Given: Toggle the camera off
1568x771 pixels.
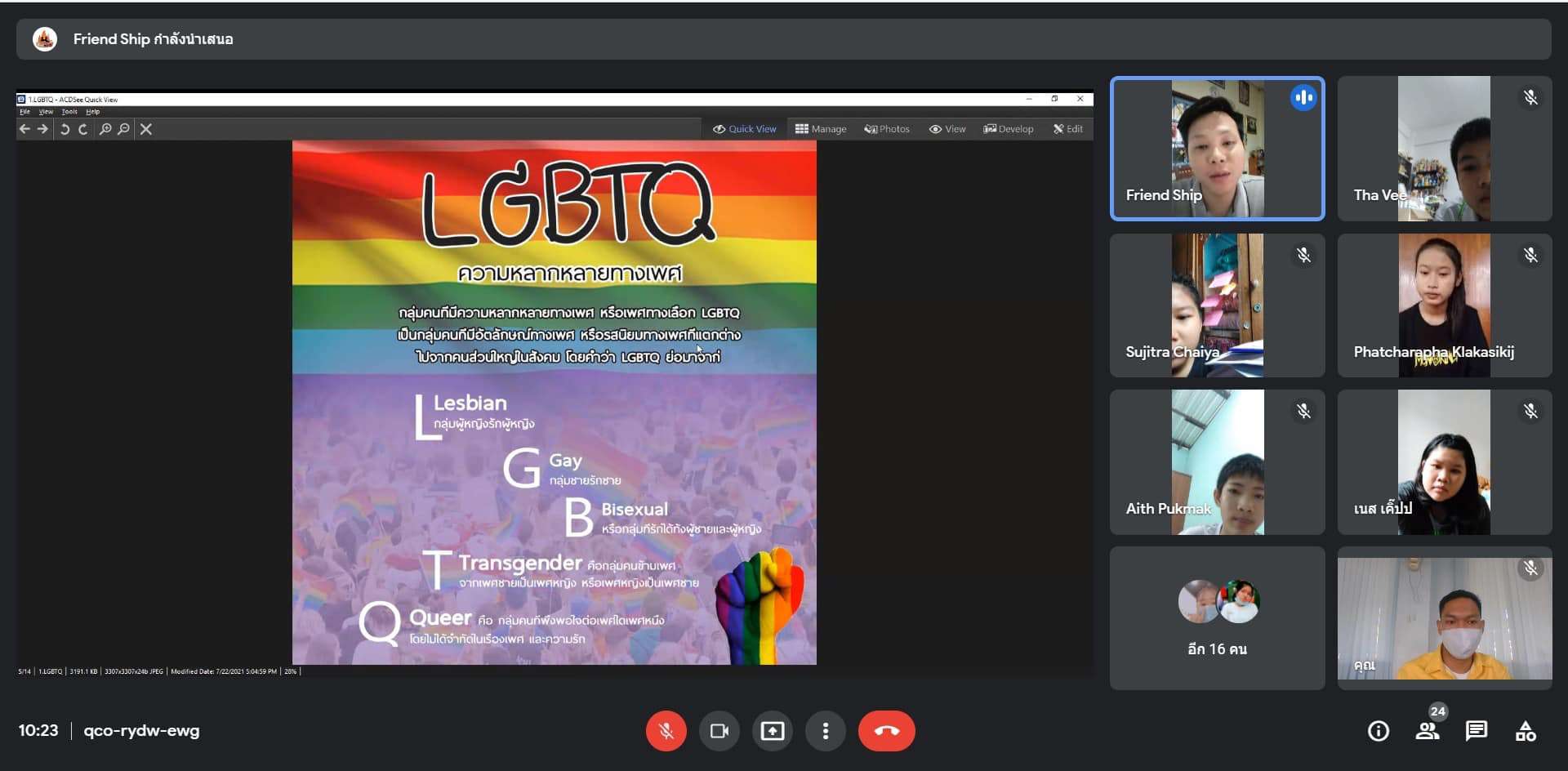Looking at the screenshot, I should (719, 731).
